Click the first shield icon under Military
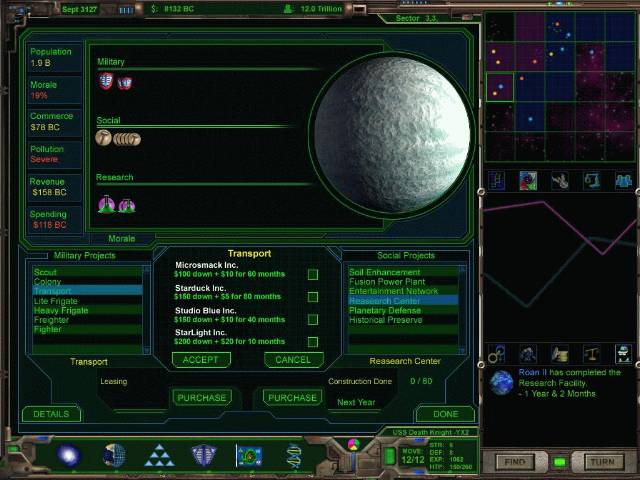The image size is (640, 480). pyautogui.click(x=106, y=81)
